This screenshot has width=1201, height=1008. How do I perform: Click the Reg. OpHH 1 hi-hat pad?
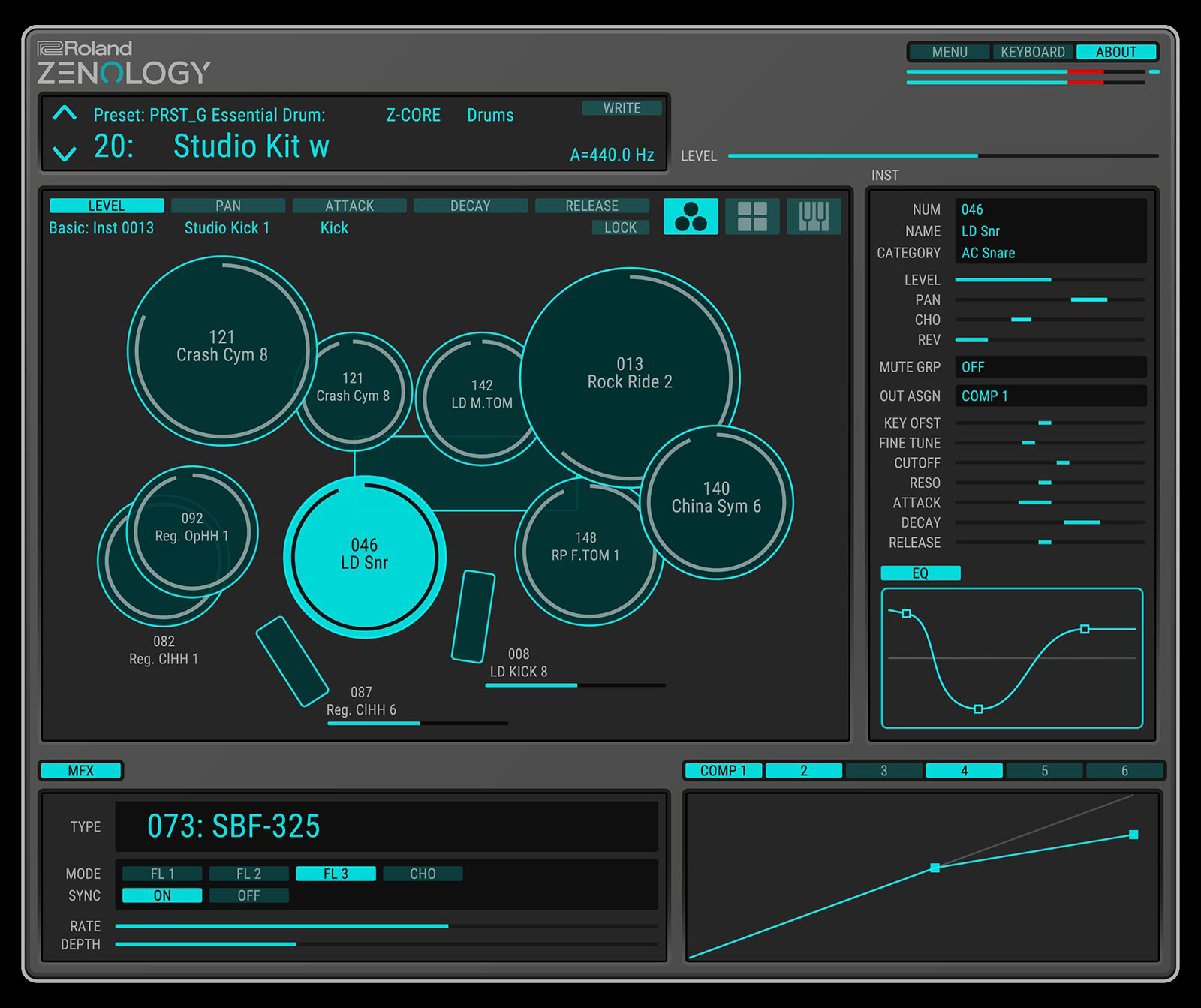[191, 527]
